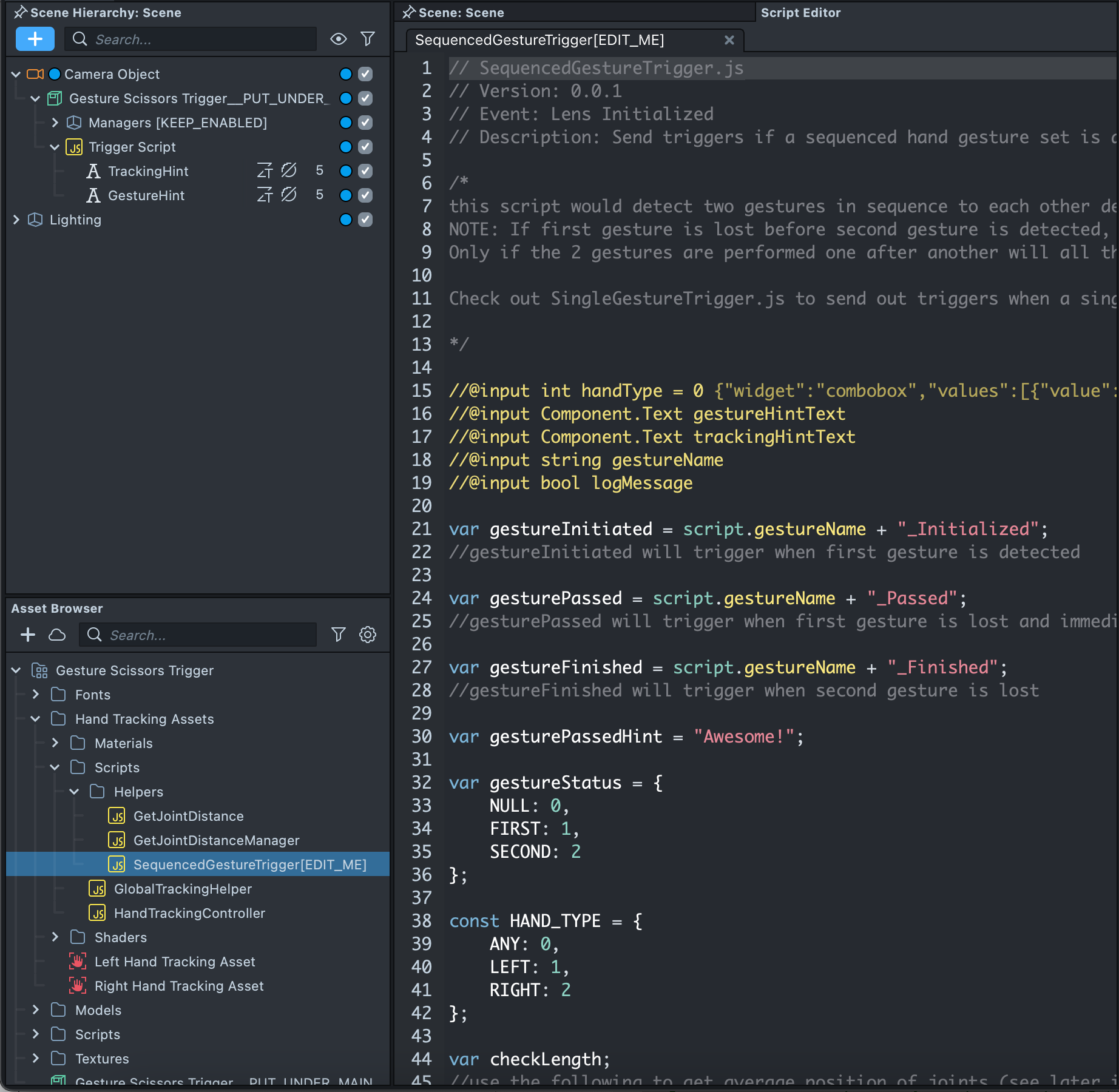Viewport: 1119px width, 1092px height.
Task: Click the Asset Browser add asset plus
Action: pyautogui.click(x=28, y=635)
